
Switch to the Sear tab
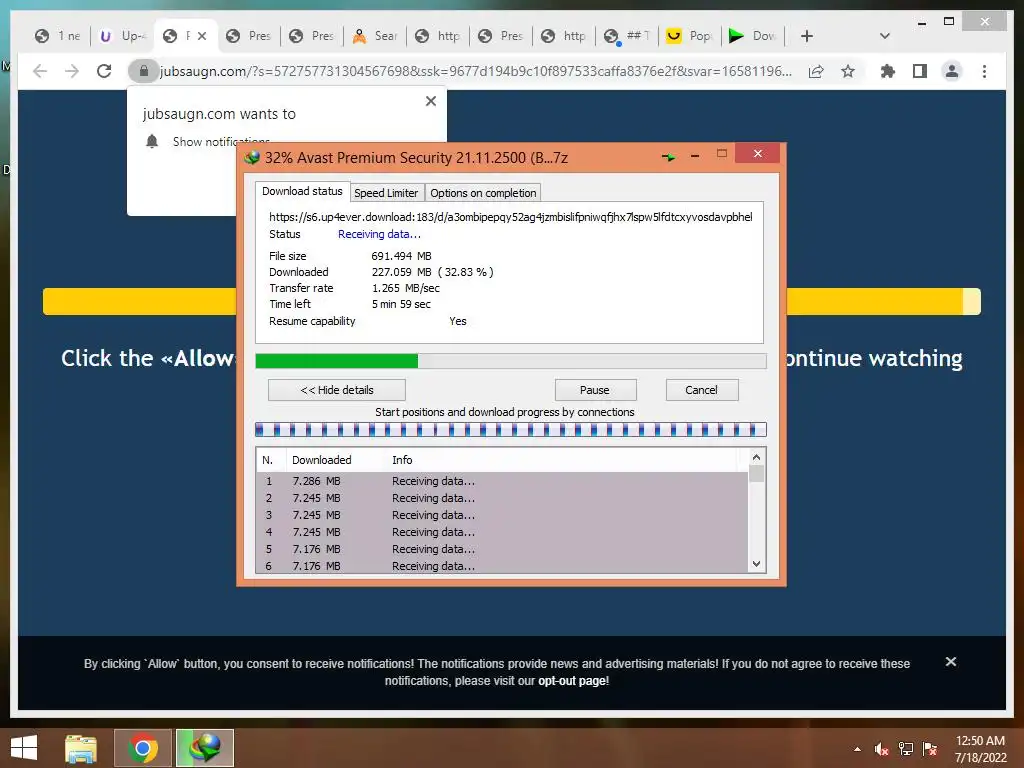point(375,36)
